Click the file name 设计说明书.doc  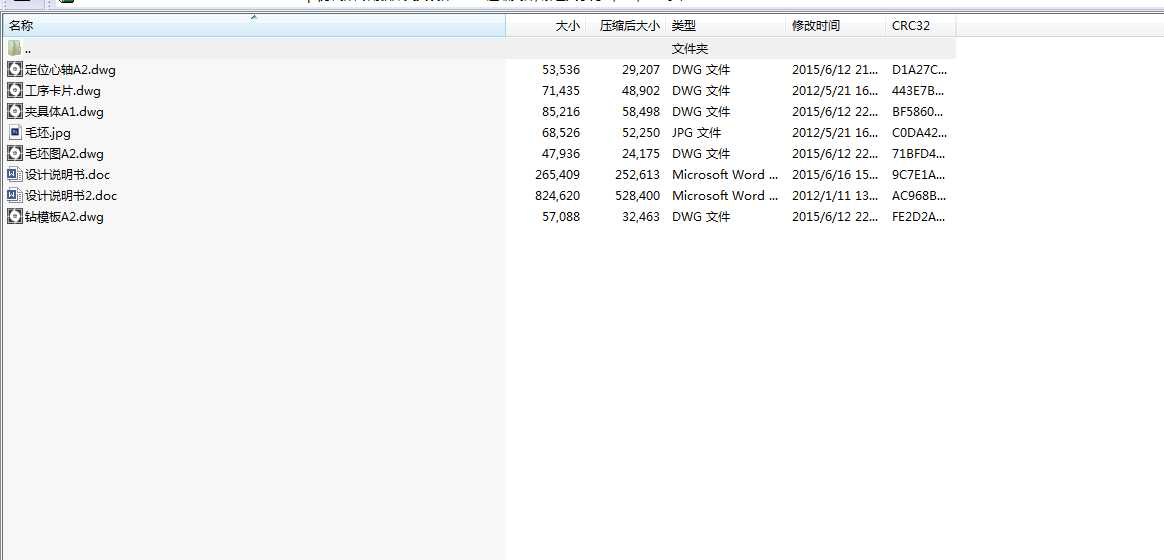(68, 175)
